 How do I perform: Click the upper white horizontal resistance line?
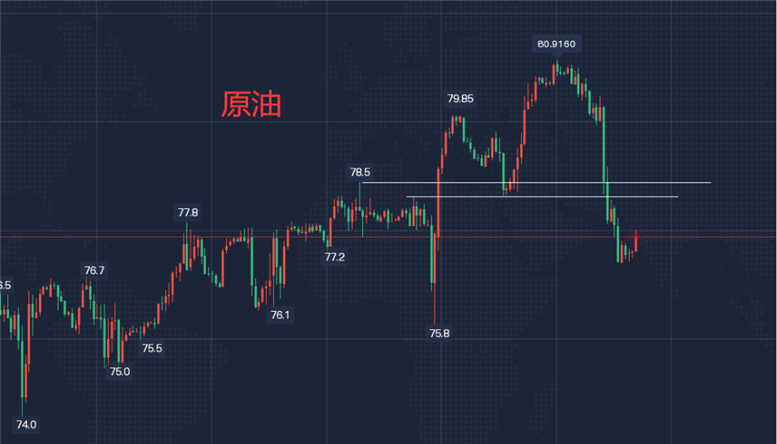[x=537, y=182]
